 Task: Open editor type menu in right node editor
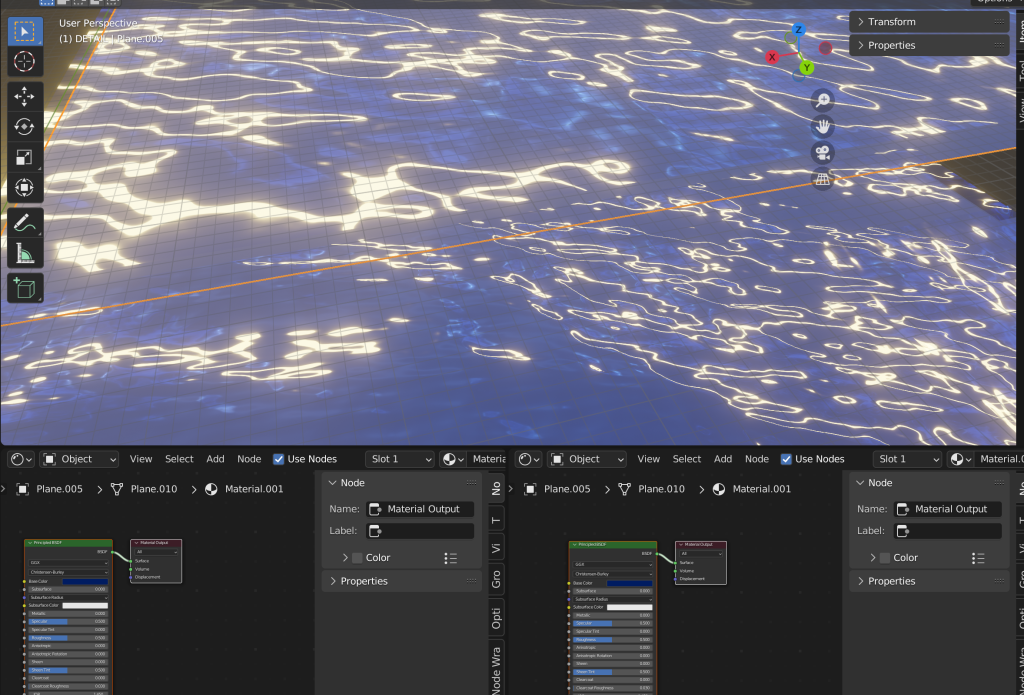coord(528,459)
